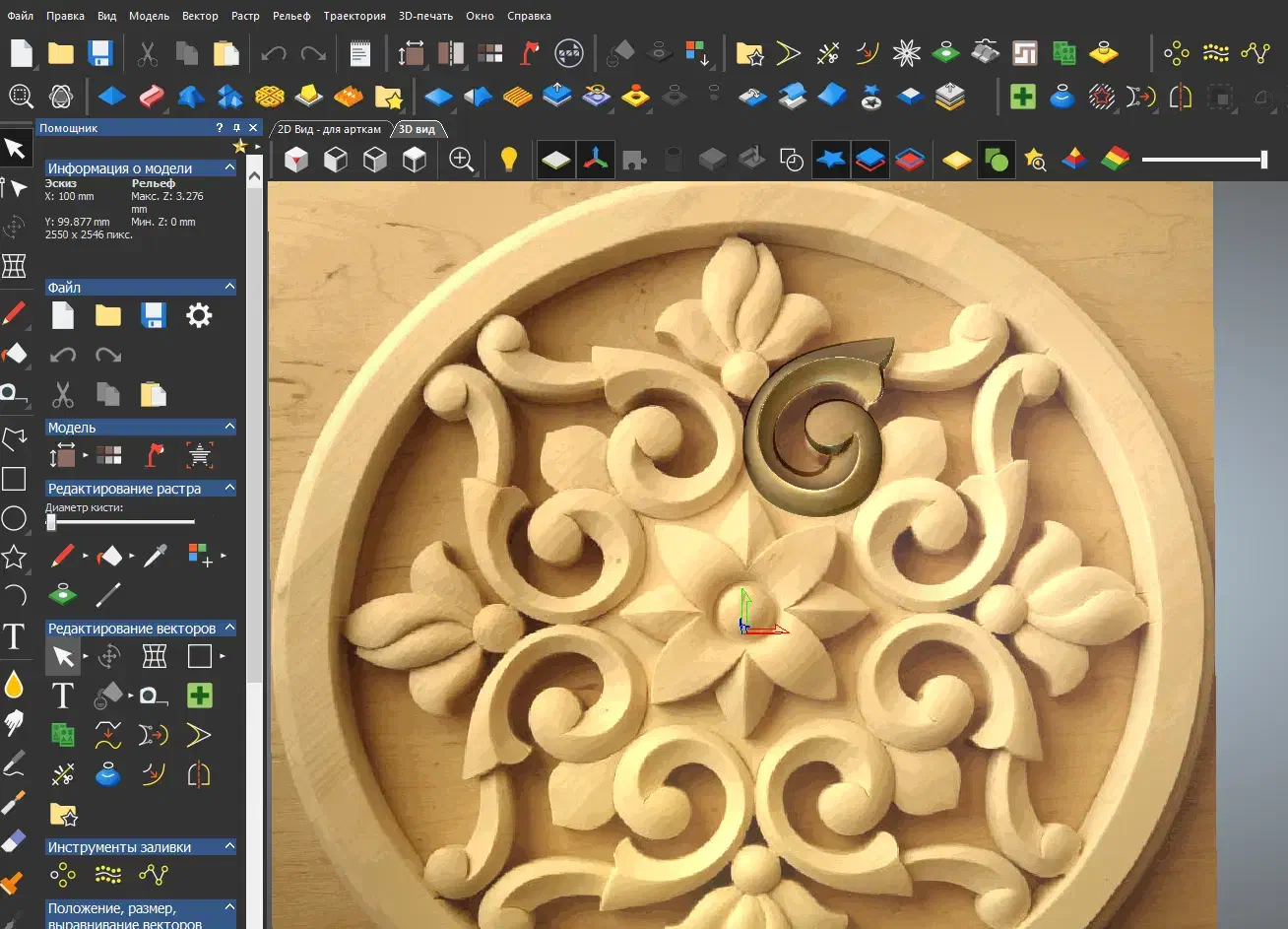
Task: Click the Zoom magnifier in 3D view toolbar
Action: click(x=462, y=160)
